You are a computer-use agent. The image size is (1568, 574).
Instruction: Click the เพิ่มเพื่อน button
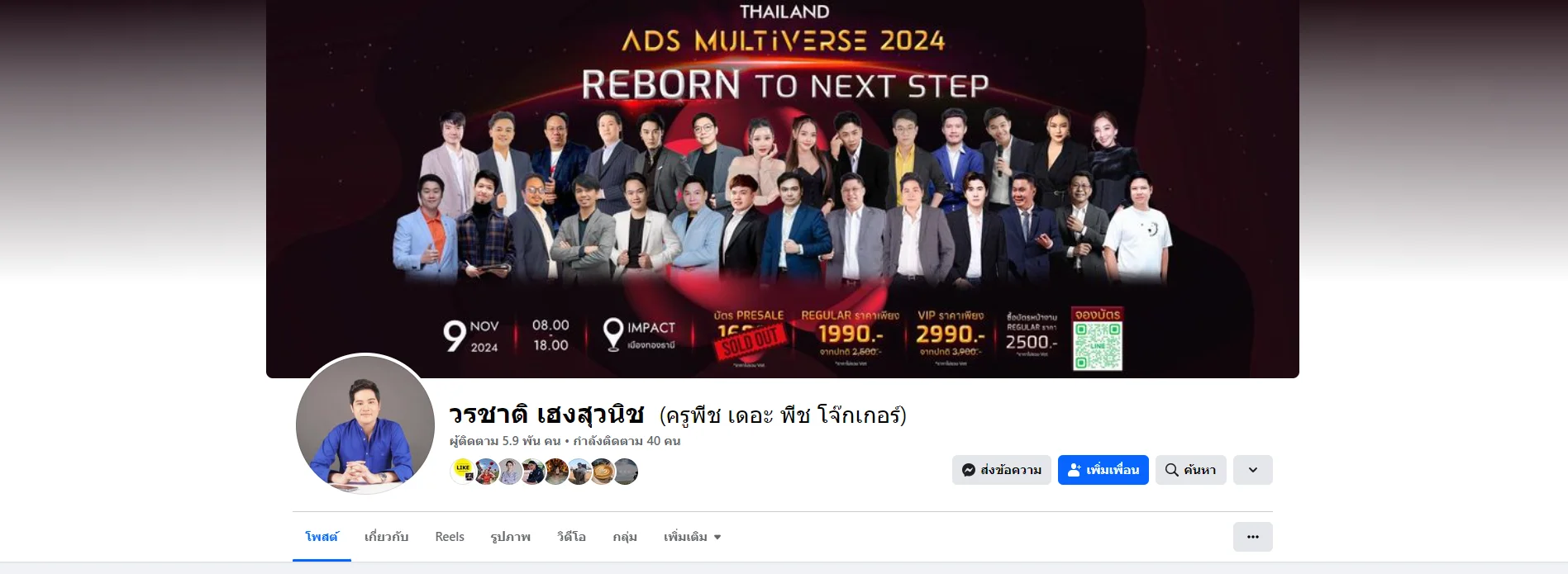pos(1103,470)
